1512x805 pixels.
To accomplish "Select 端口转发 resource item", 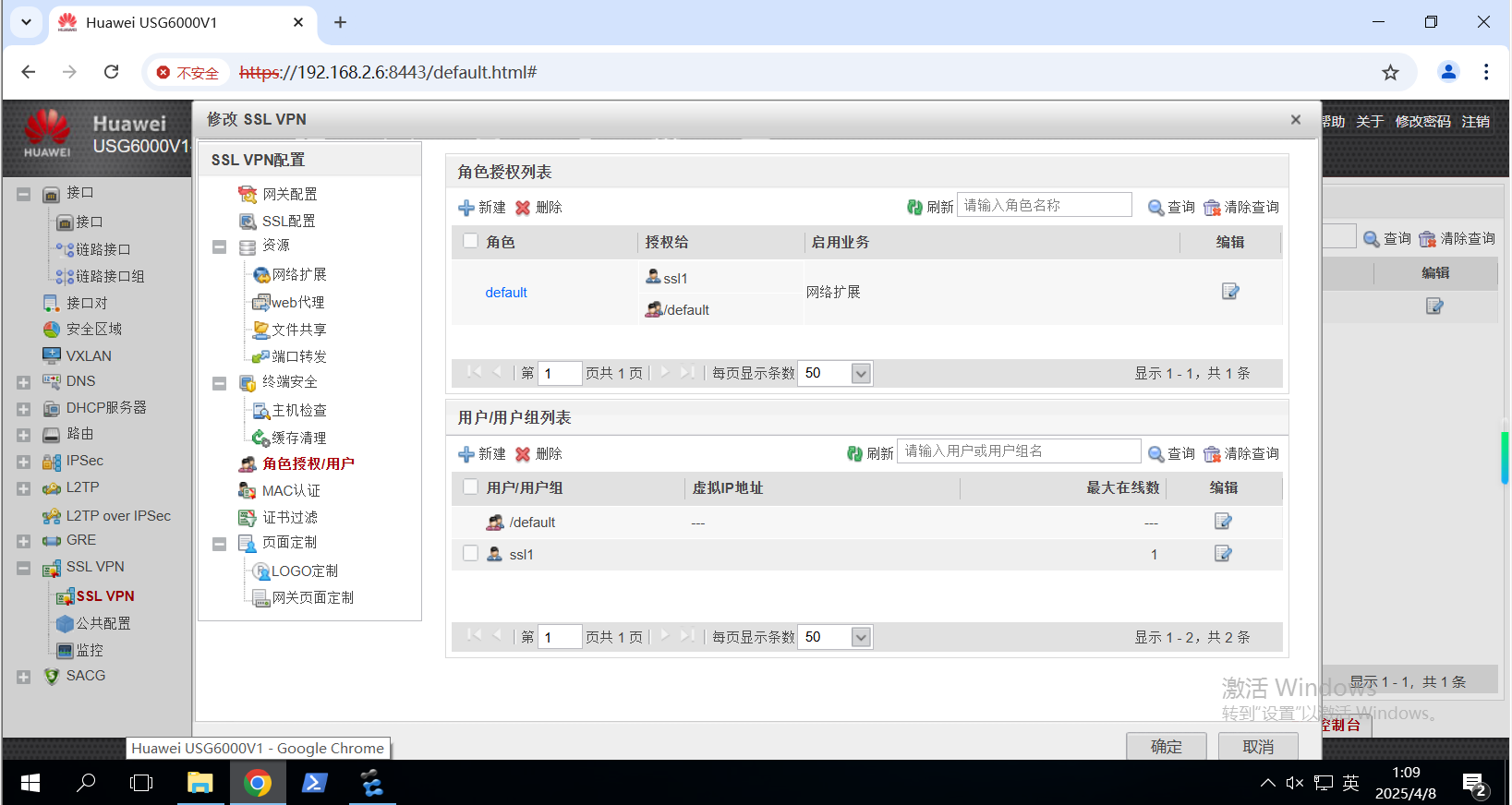I will coord(290,356).
